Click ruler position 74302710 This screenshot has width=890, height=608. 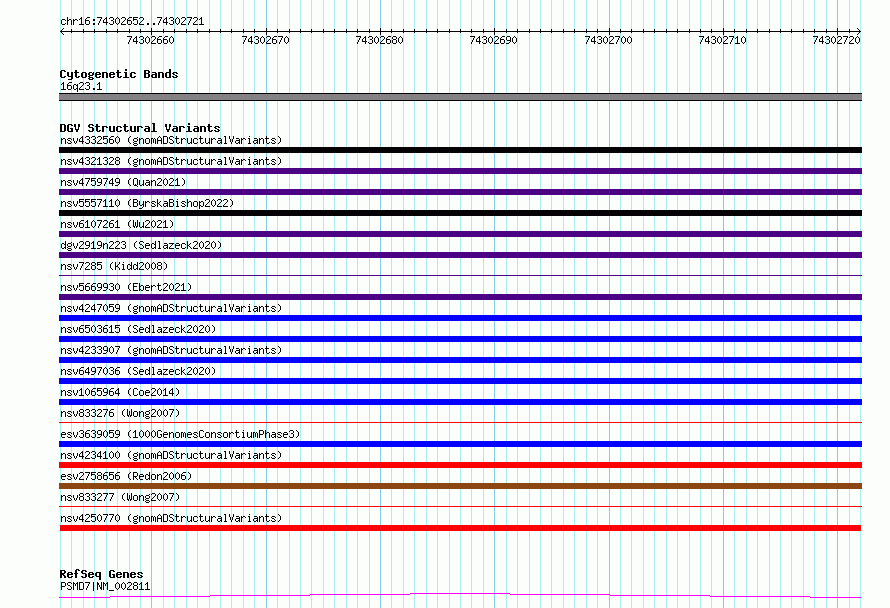coord(722,40)
